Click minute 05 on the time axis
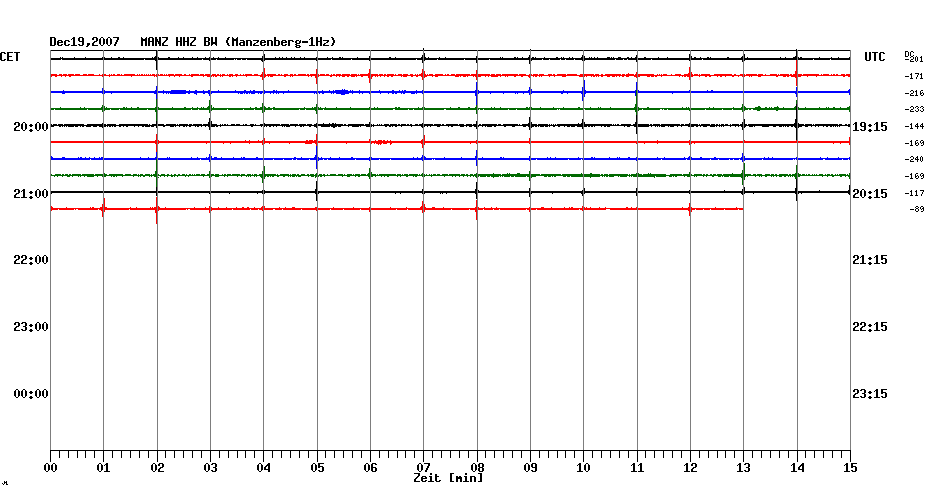Image resolution: width=930 pixels, height=494 pixels. [x=317, y=467]
